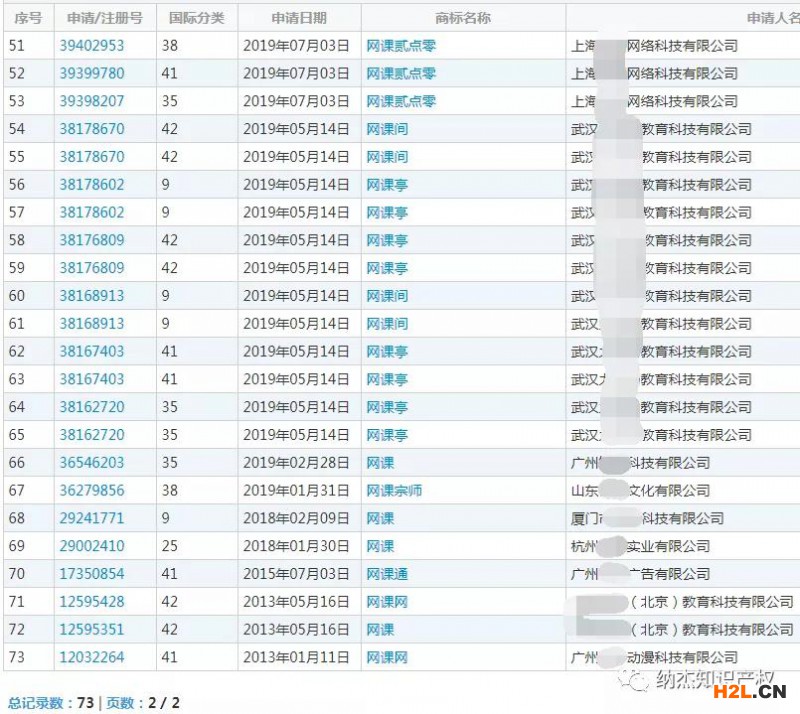Open trademark 网课亭 in row 62
The width and height of the screenshot is (800, 714).
click(387, 352)
